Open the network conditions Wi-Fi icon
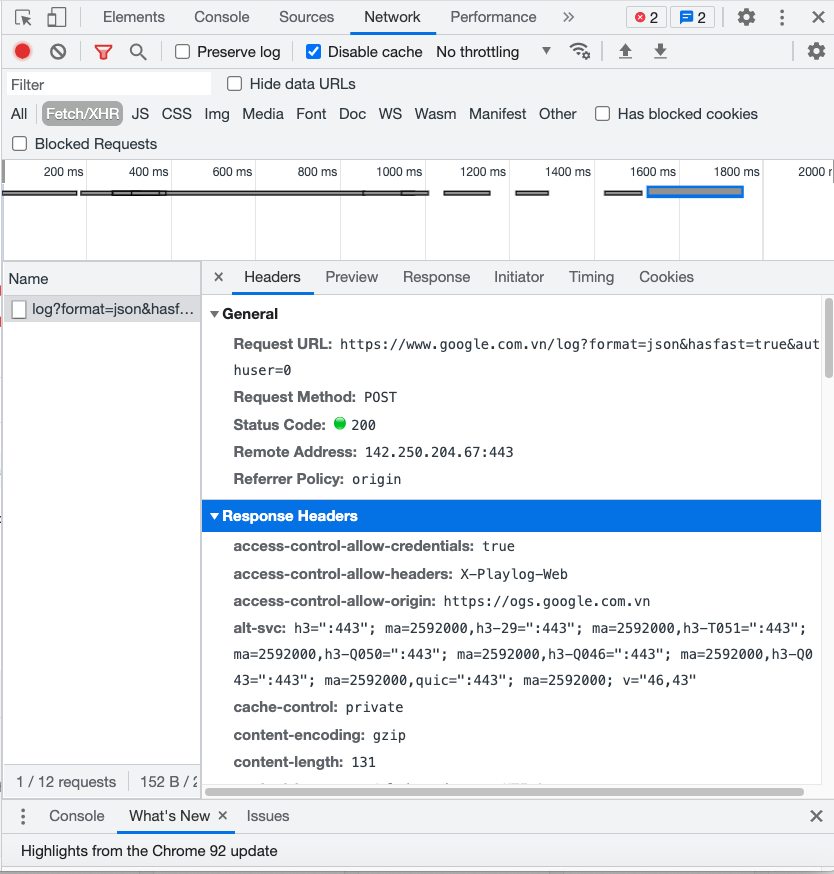This screenshot has width=834, height=874. [580, 51]
